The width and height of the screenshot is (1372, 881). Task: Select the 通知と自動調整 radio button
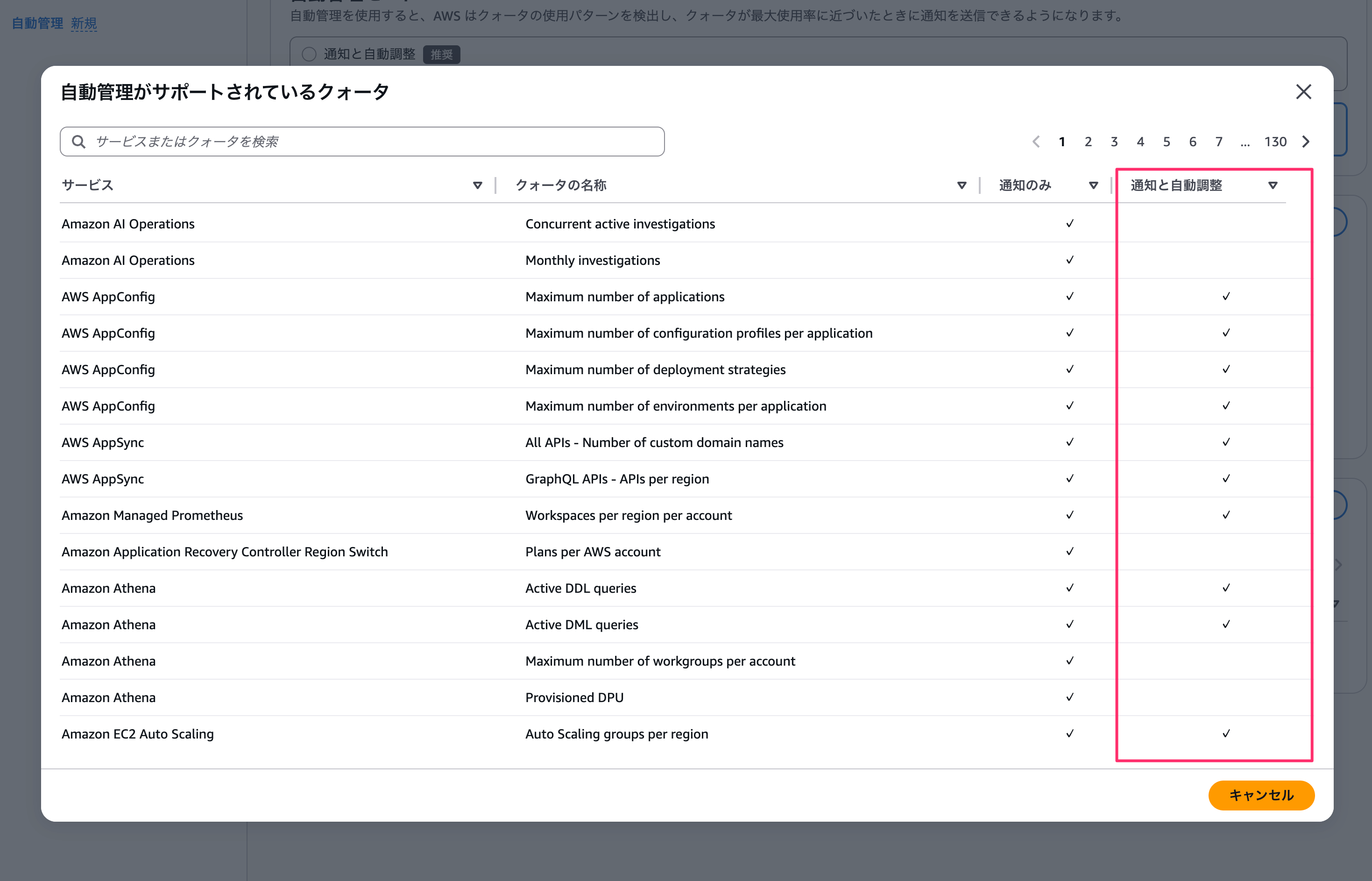pos(309,54)
